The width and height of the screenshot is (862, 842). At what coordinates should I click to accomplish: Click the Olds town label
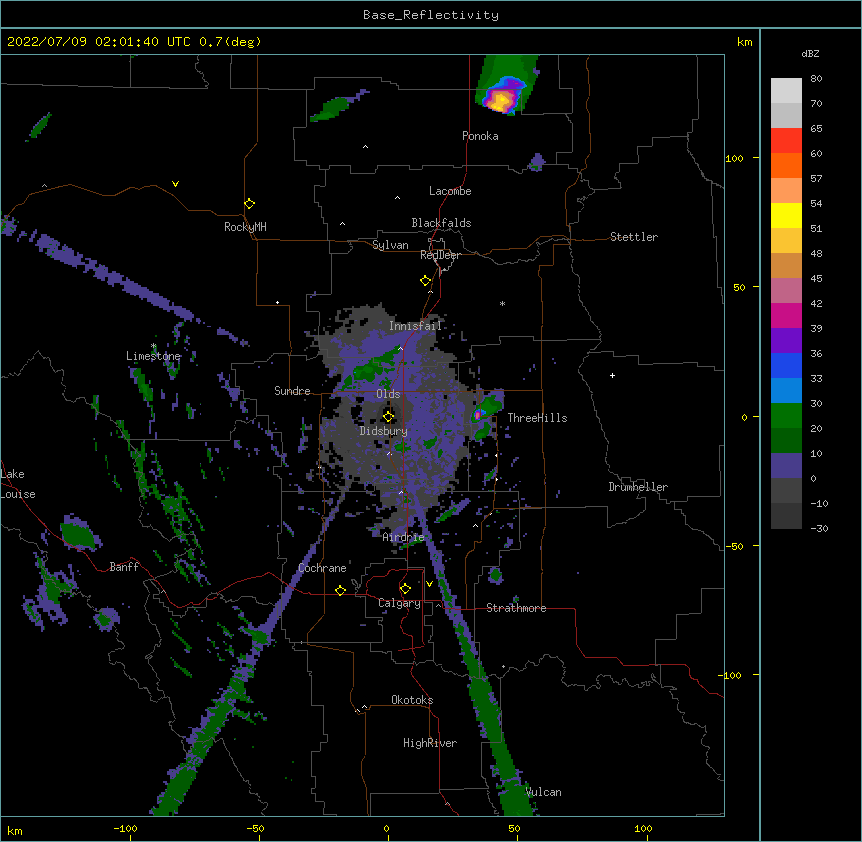[x=388, y=394]
